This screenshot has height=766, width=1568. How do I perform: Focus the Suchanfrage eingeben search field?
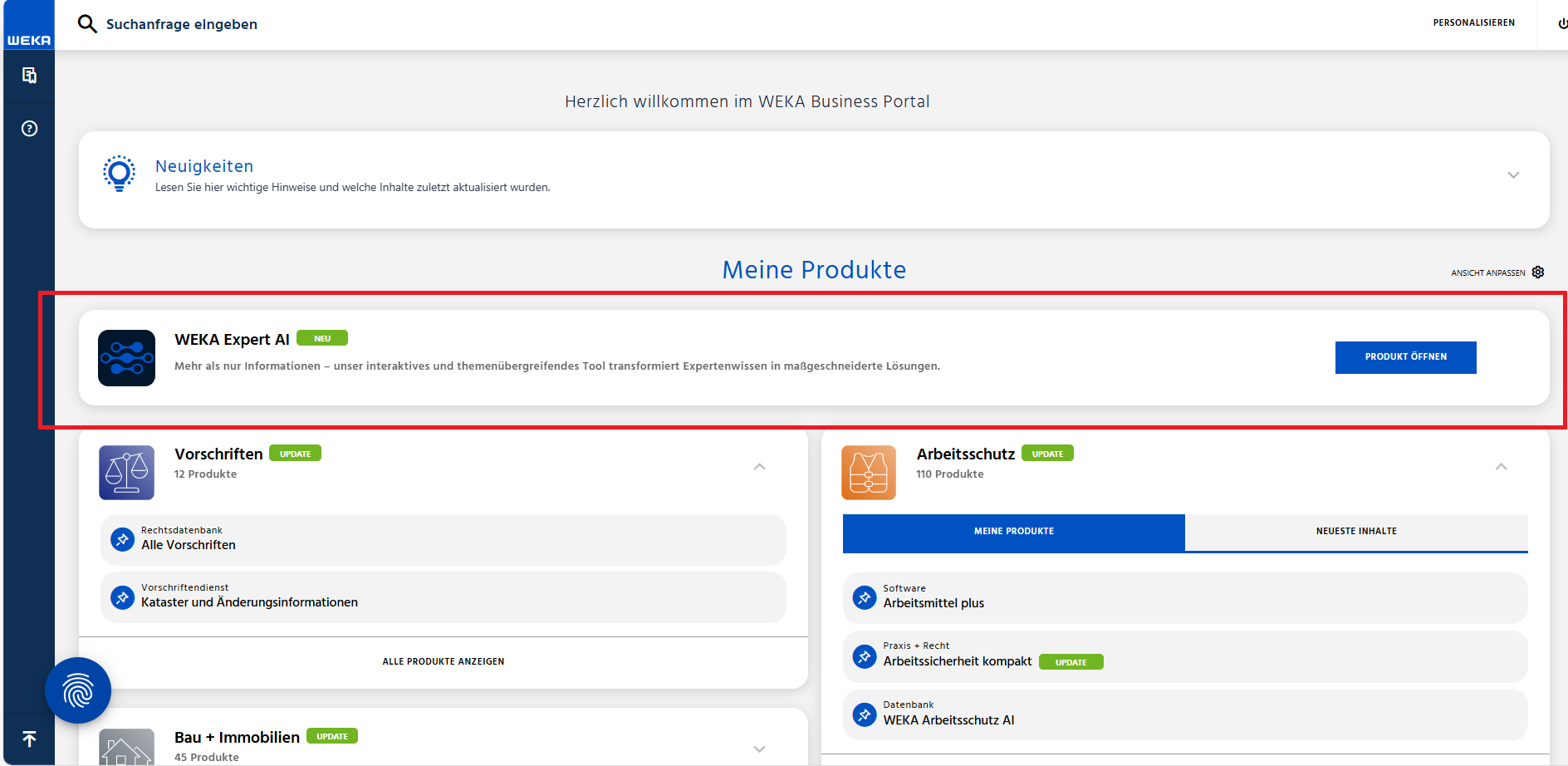[x=182, y=24]
